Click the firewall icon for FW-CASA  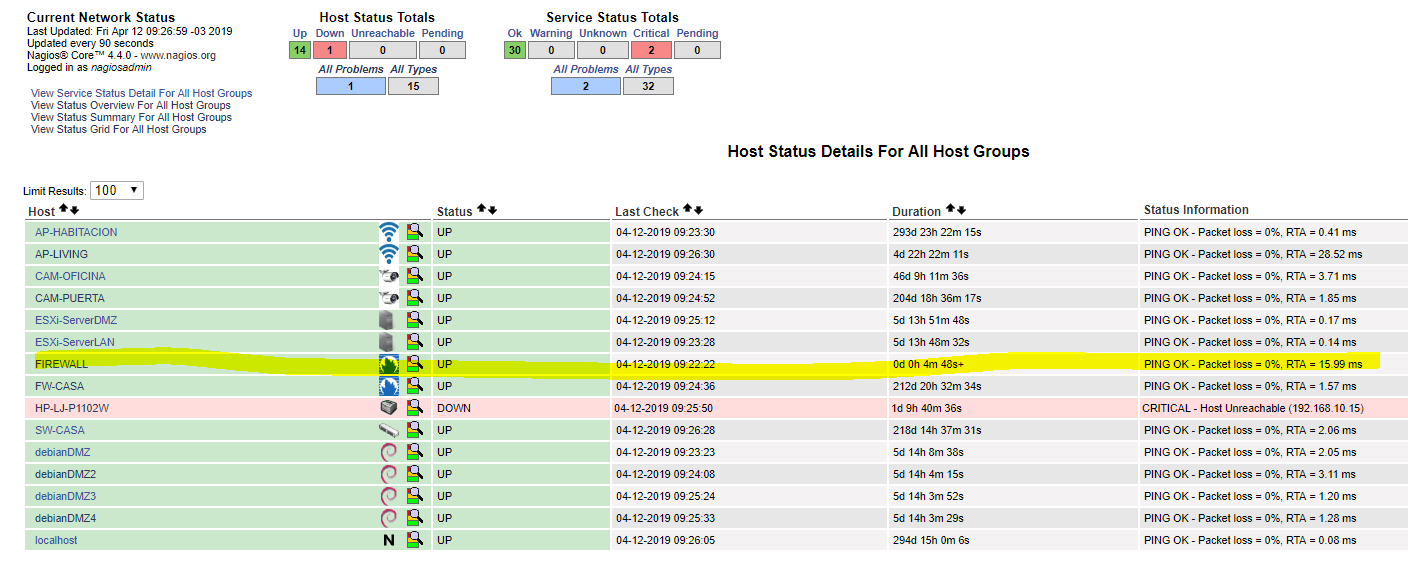[x=388, y=386]
